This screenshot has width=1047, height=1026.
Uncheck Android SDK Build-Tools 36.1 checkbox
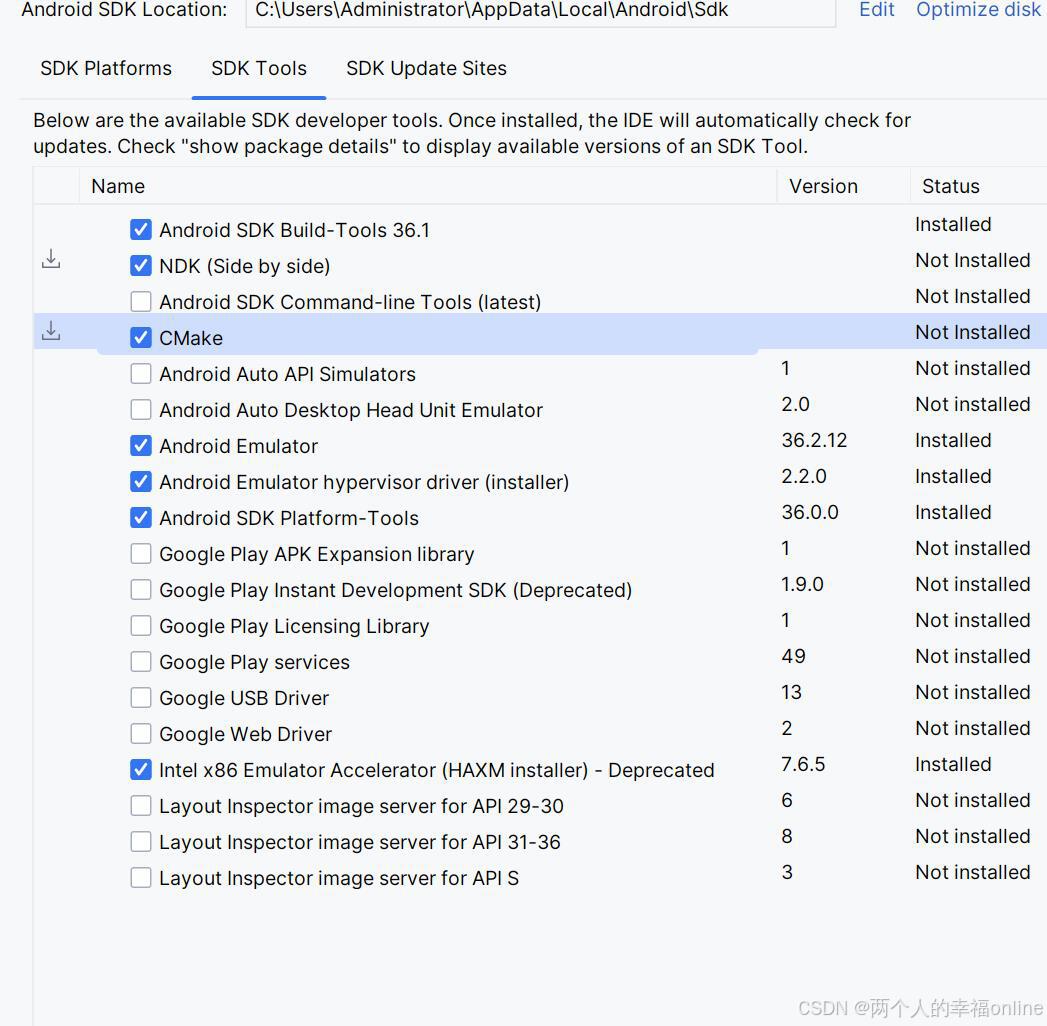tap(141, 230)
